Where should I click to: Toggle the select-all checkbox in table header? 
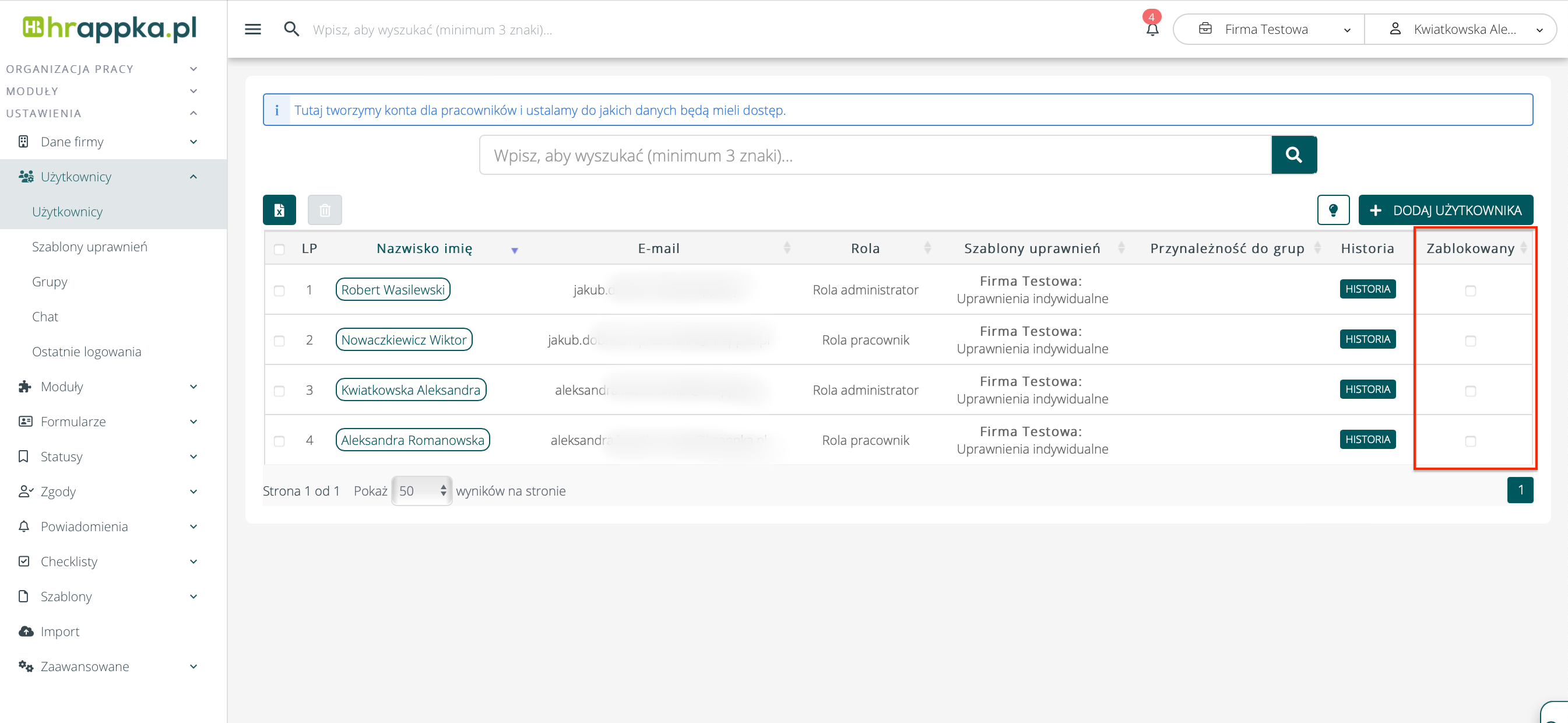pos(279,249)
